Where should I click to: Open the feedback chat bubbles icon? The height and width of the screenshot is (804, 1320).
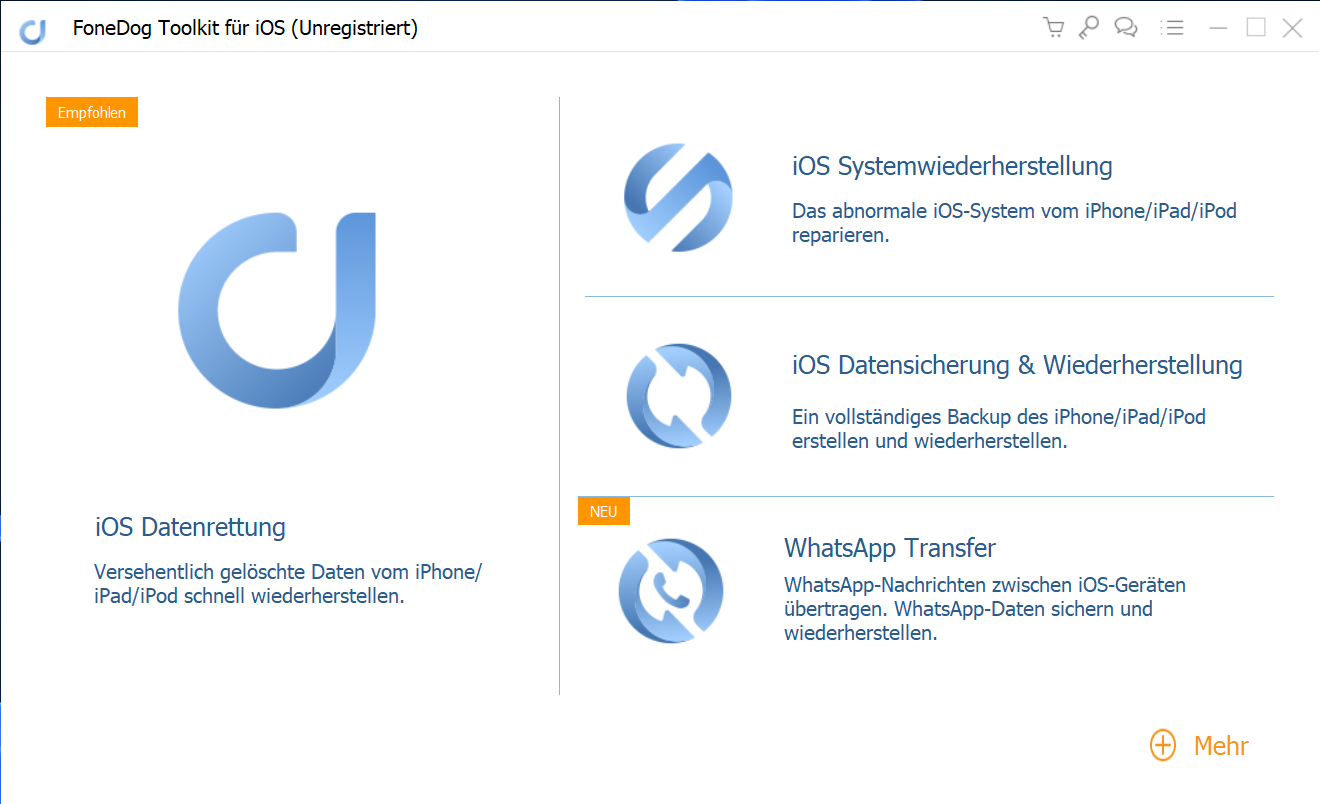pos(1126,28)
